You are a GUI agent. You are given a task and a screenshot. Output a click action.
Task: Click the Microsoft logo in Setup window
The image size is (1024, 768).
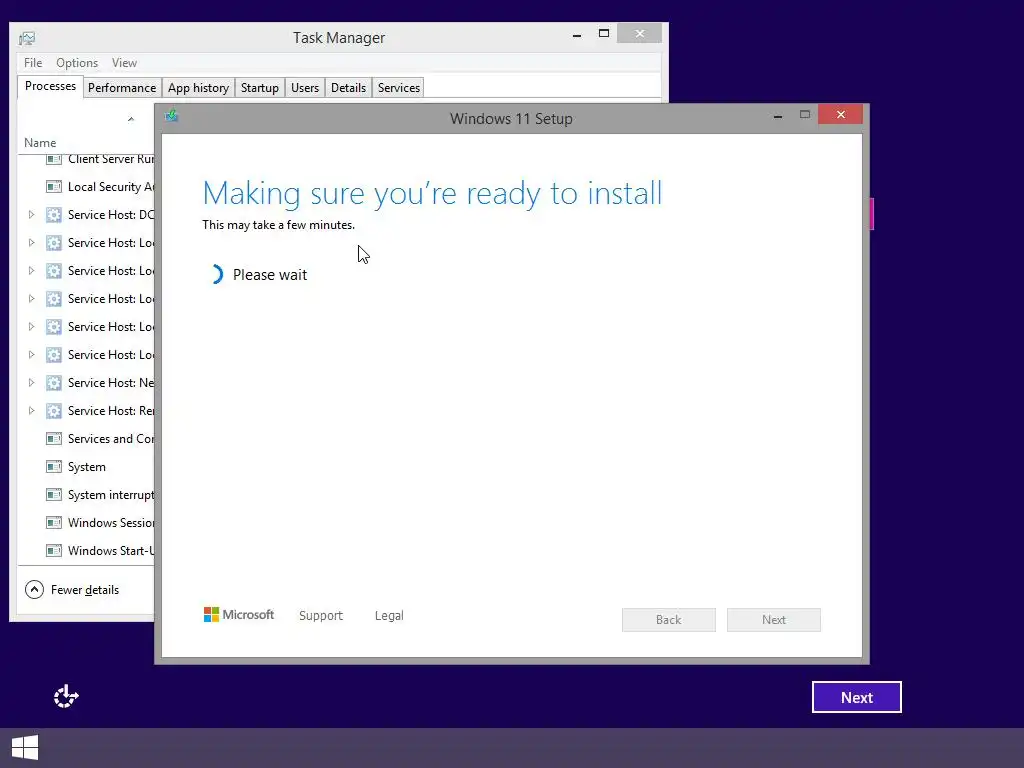click(x=238, y=615)
